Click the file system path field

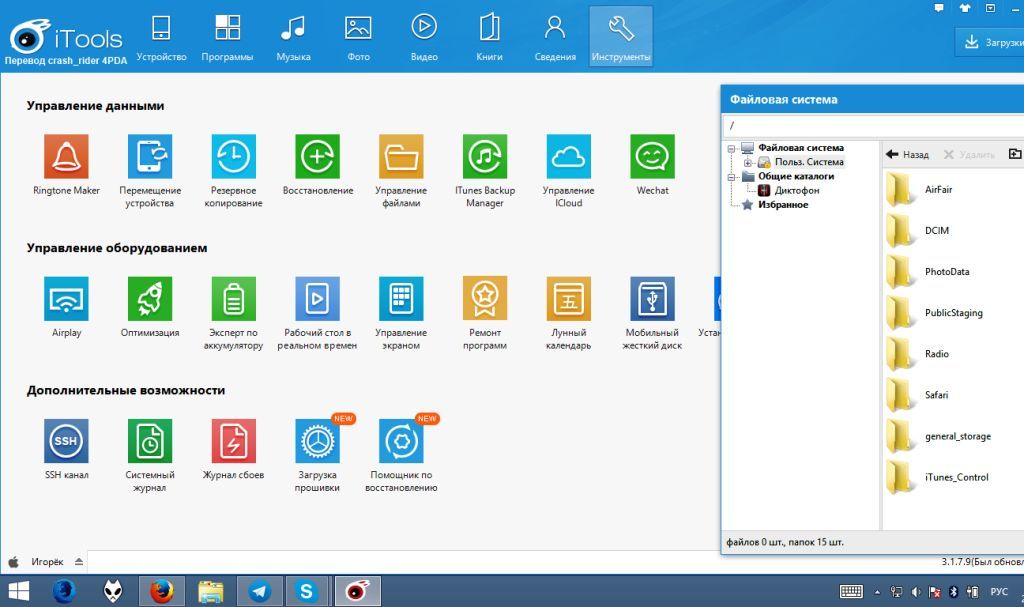(x=873, y=125)
